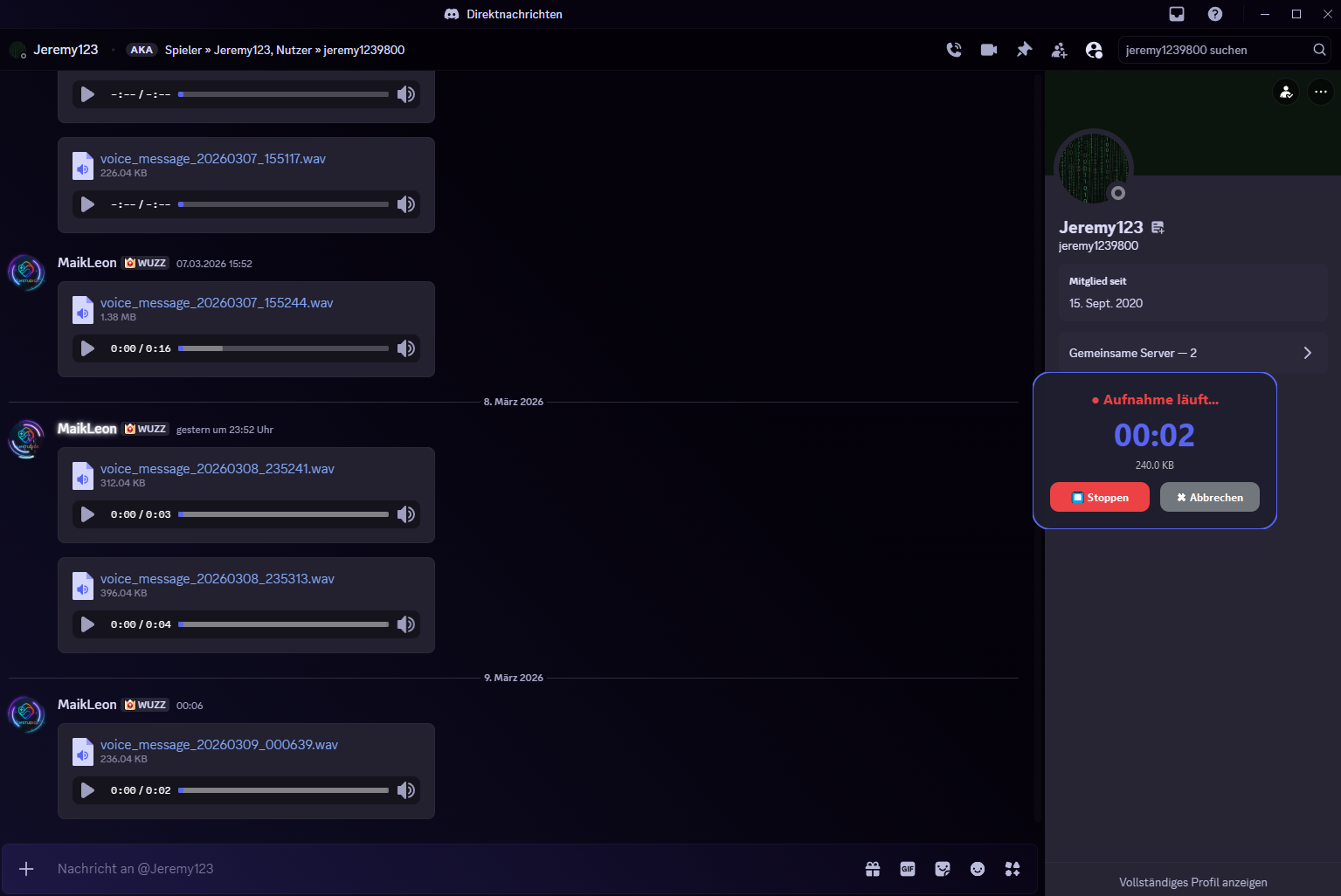Open the plus attachment menu
This screenshot has width=1341, height=896.
[26, 869]
